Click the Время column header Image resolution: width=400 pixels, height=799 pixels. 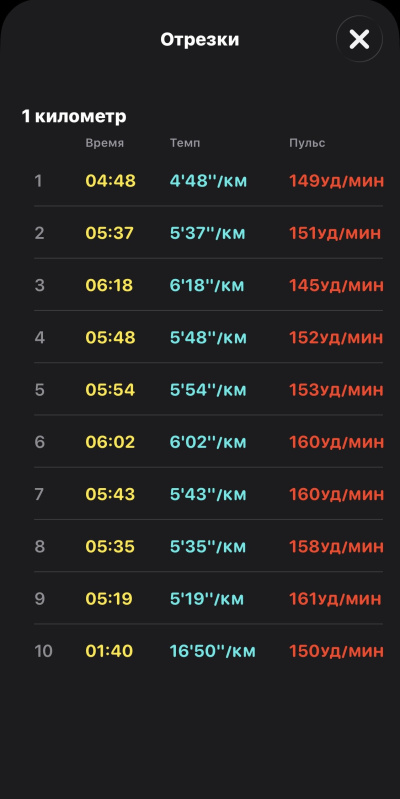point(104,143)
